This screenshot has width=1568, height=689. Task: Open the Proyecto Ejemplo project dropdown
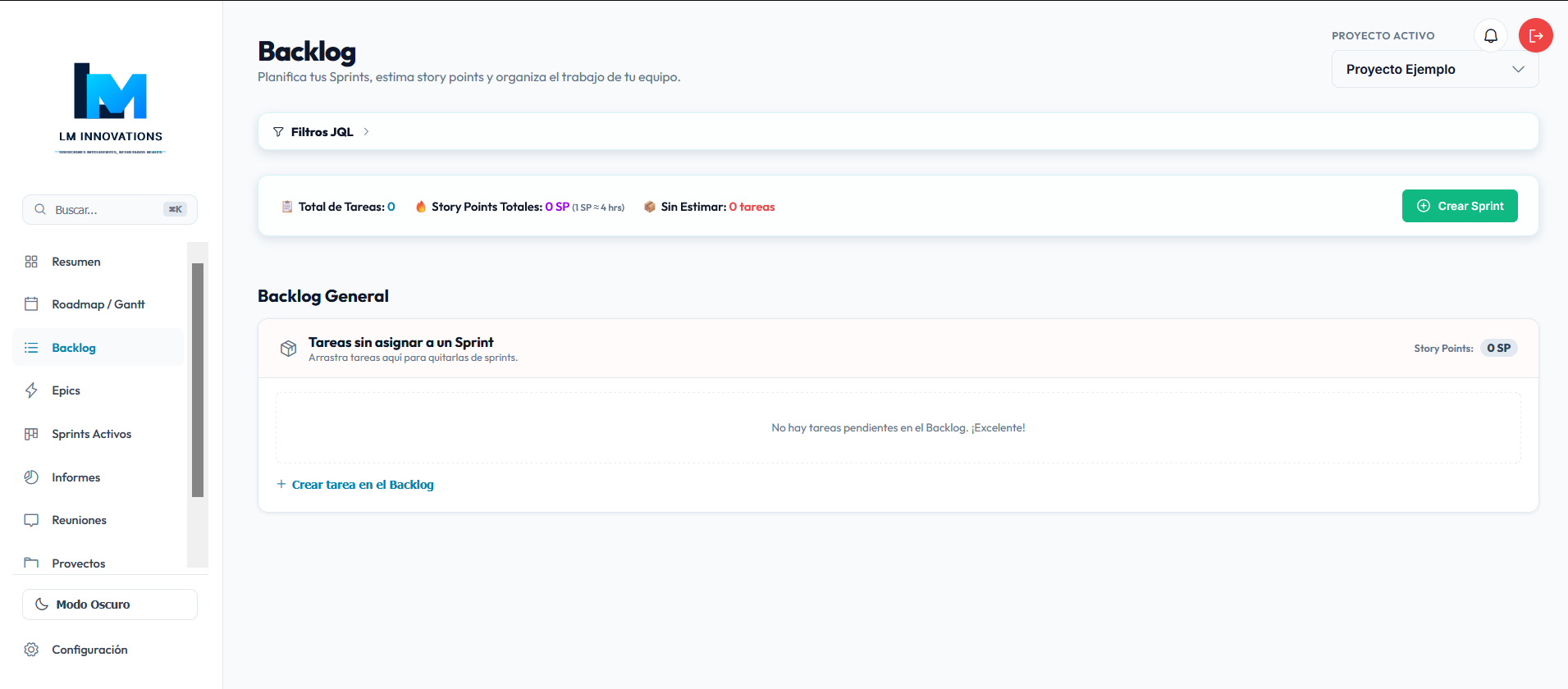coord(1434,69)
